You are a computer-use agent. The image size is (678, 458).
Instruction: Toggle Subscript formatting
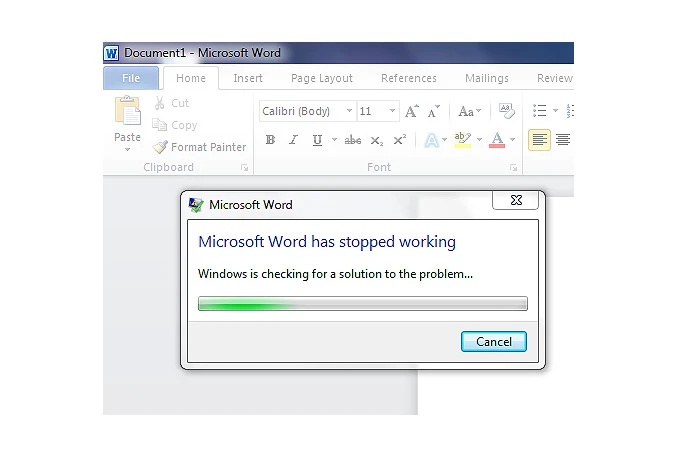376,141
